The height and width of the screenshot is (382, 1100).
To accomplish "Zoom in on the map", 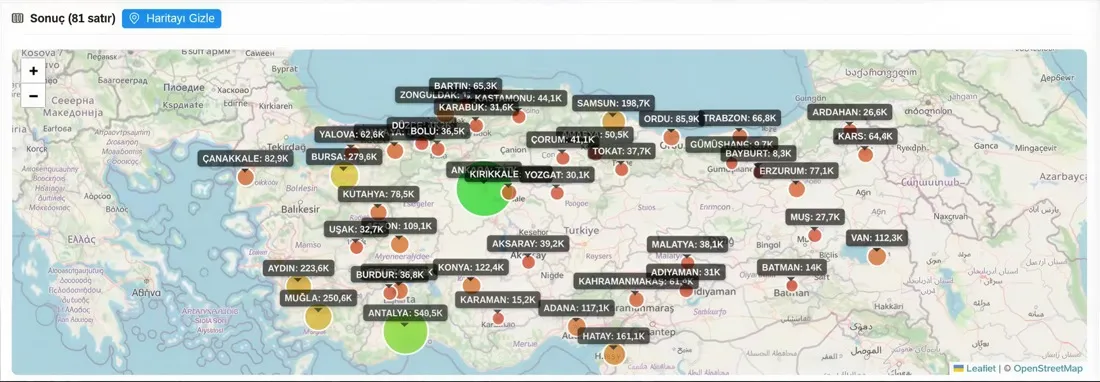I will (33, 71).
